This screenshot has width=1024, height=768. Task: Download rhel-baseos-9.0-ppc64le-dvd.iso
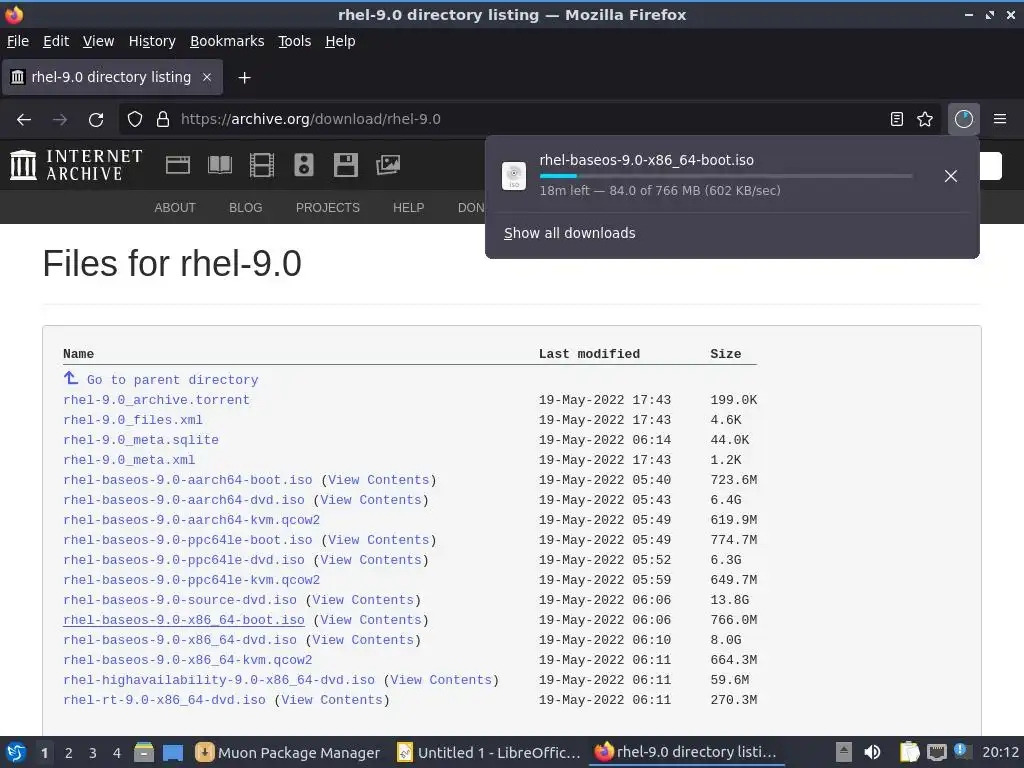coord(184,560)
